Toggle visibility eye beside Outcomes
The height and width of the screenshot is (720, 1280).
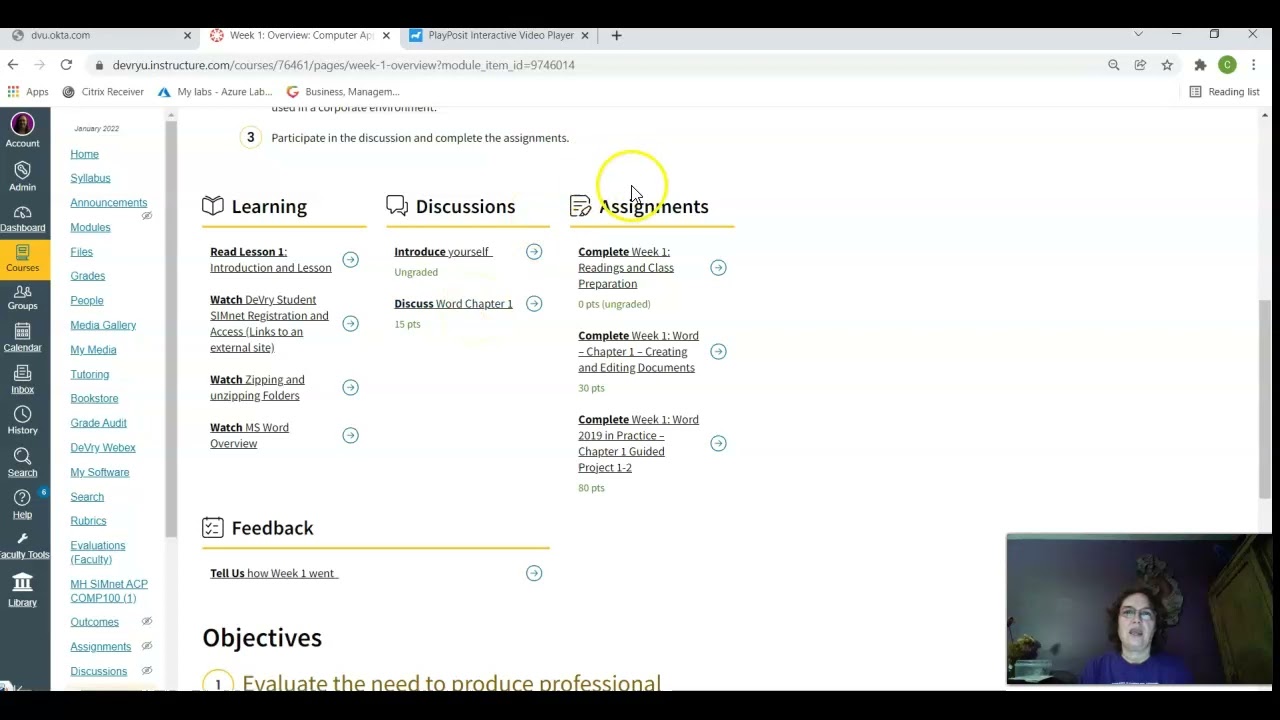pyautogui.click(x=147, y=622)
